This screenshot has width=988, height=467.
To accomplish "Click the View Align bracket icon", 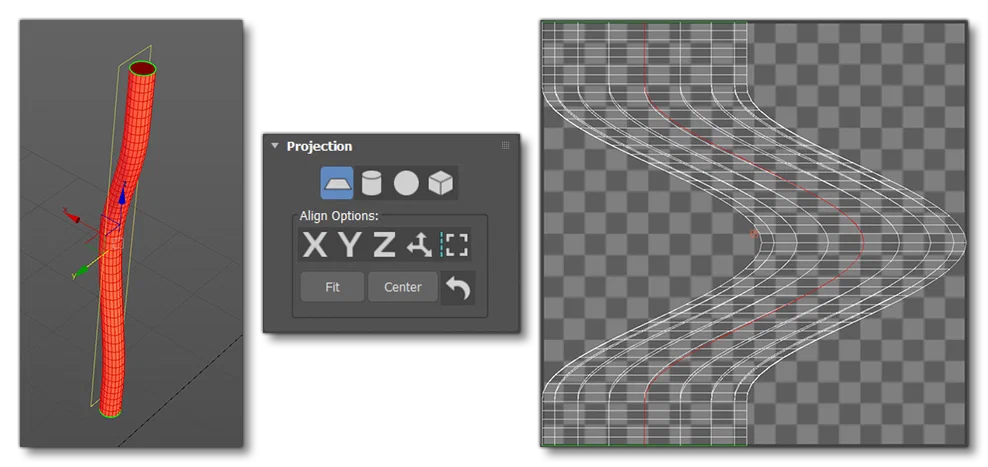I will click(x=455, y=245).
